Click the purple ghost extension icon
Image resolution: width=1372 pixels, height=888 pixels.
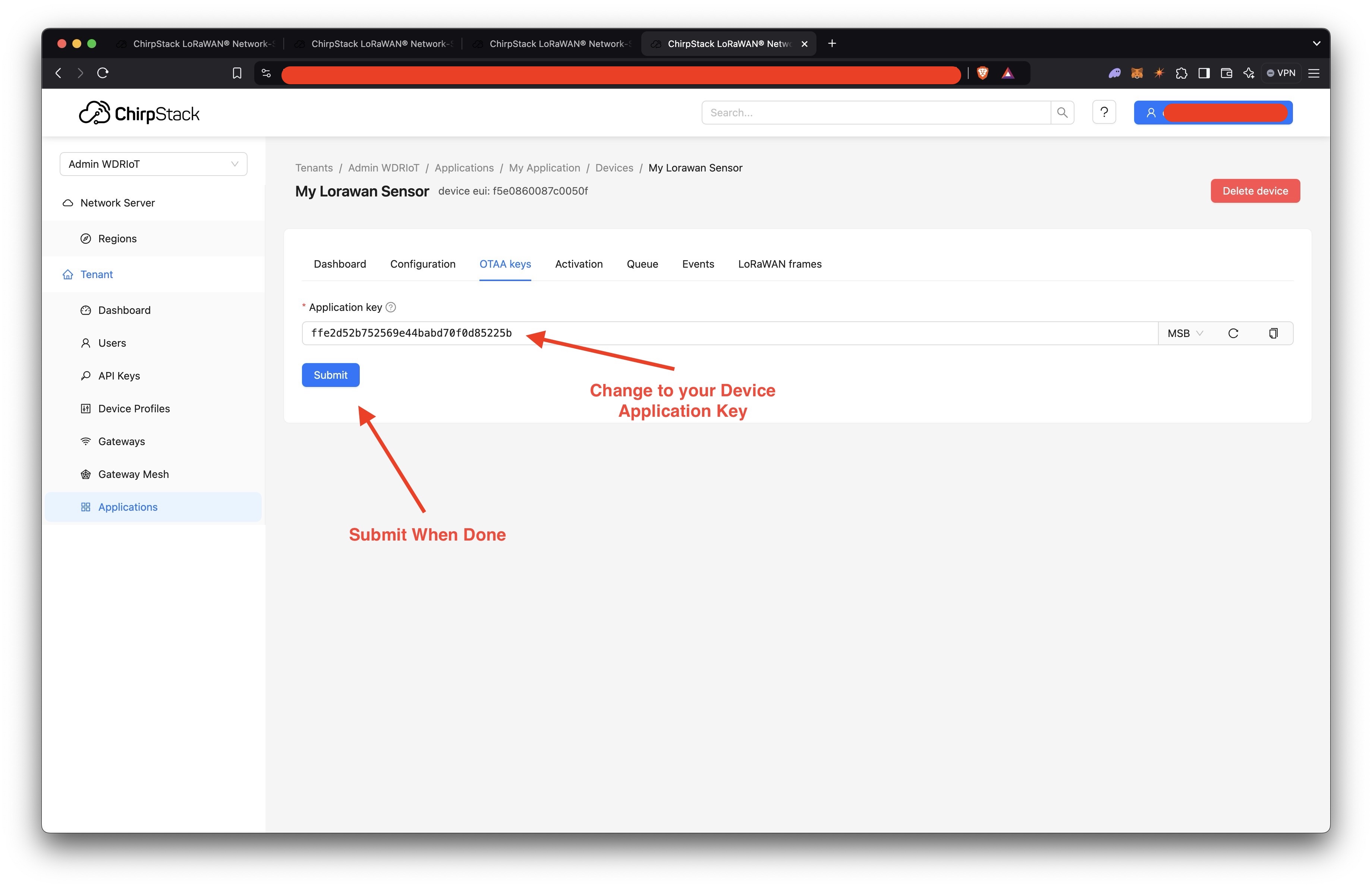tap(1114, 73)
